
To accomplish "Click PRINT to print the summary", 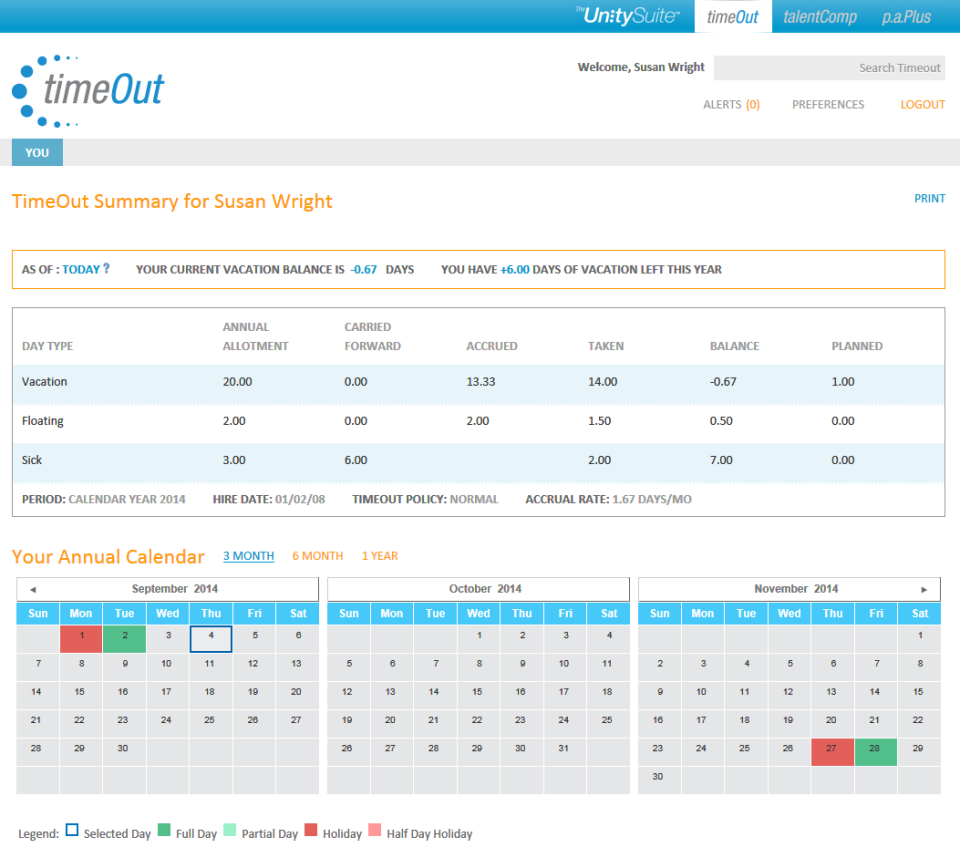I will 930,198.
